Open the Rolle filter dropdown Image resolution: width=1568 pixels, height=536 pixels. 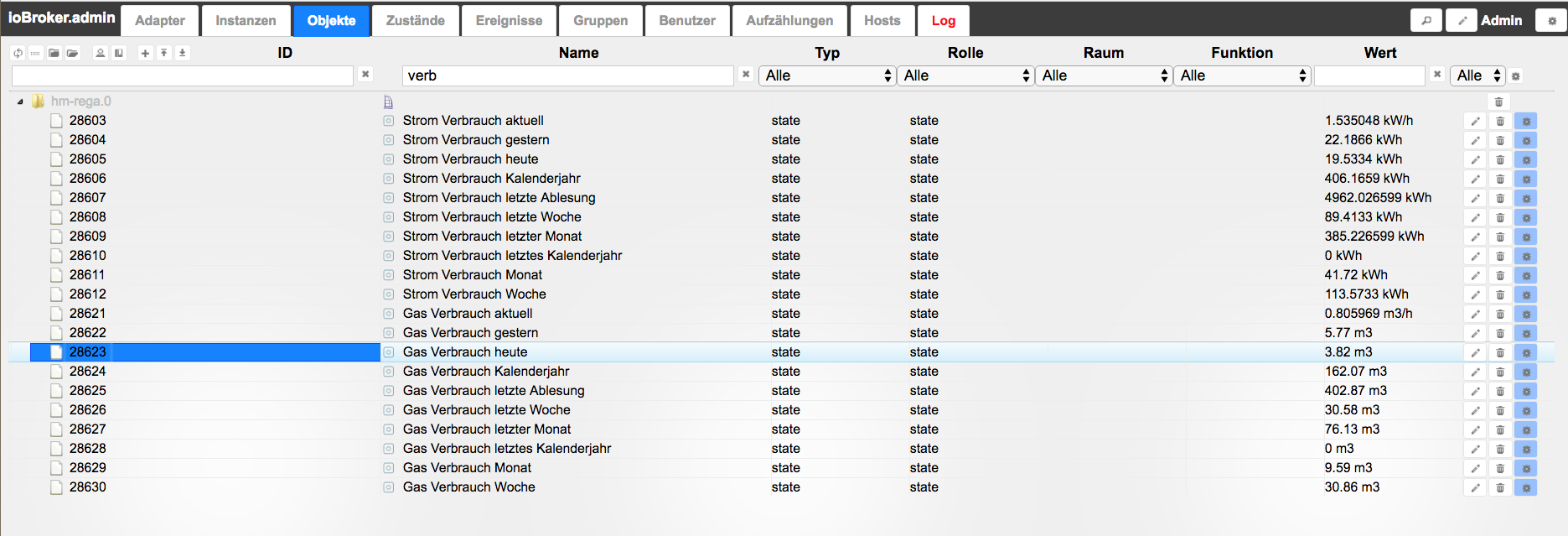[x=965, y=75]
